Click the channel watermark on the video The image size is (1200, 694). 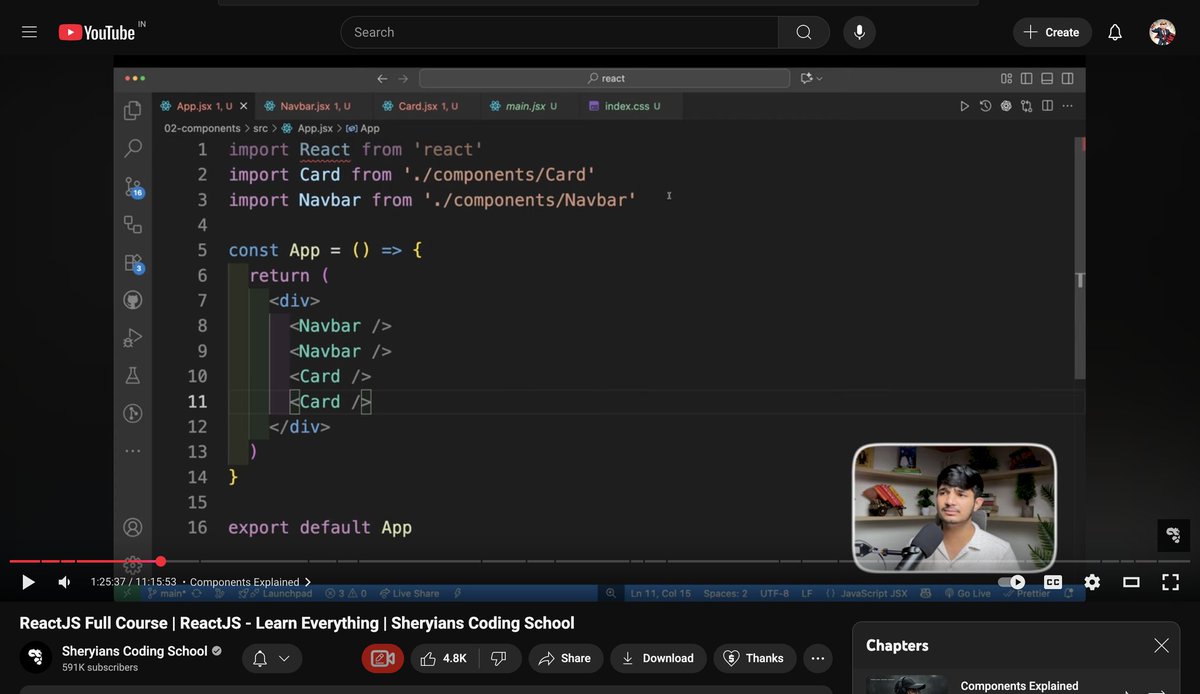pyautogui.click(x=1173, y=535)
